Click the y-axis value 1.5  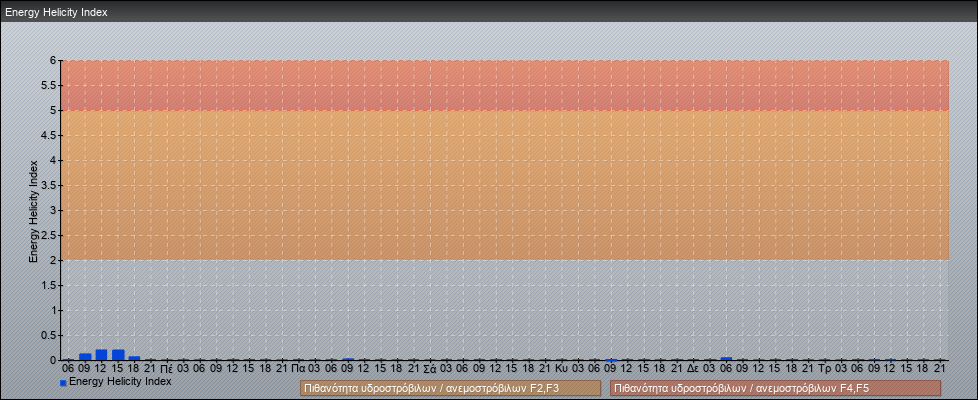point(49,285)
